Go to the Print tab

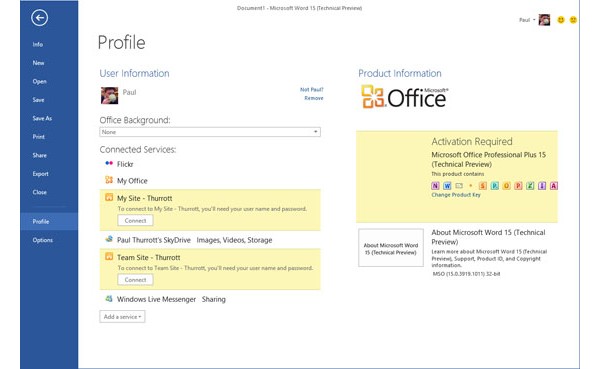[39, 137]
